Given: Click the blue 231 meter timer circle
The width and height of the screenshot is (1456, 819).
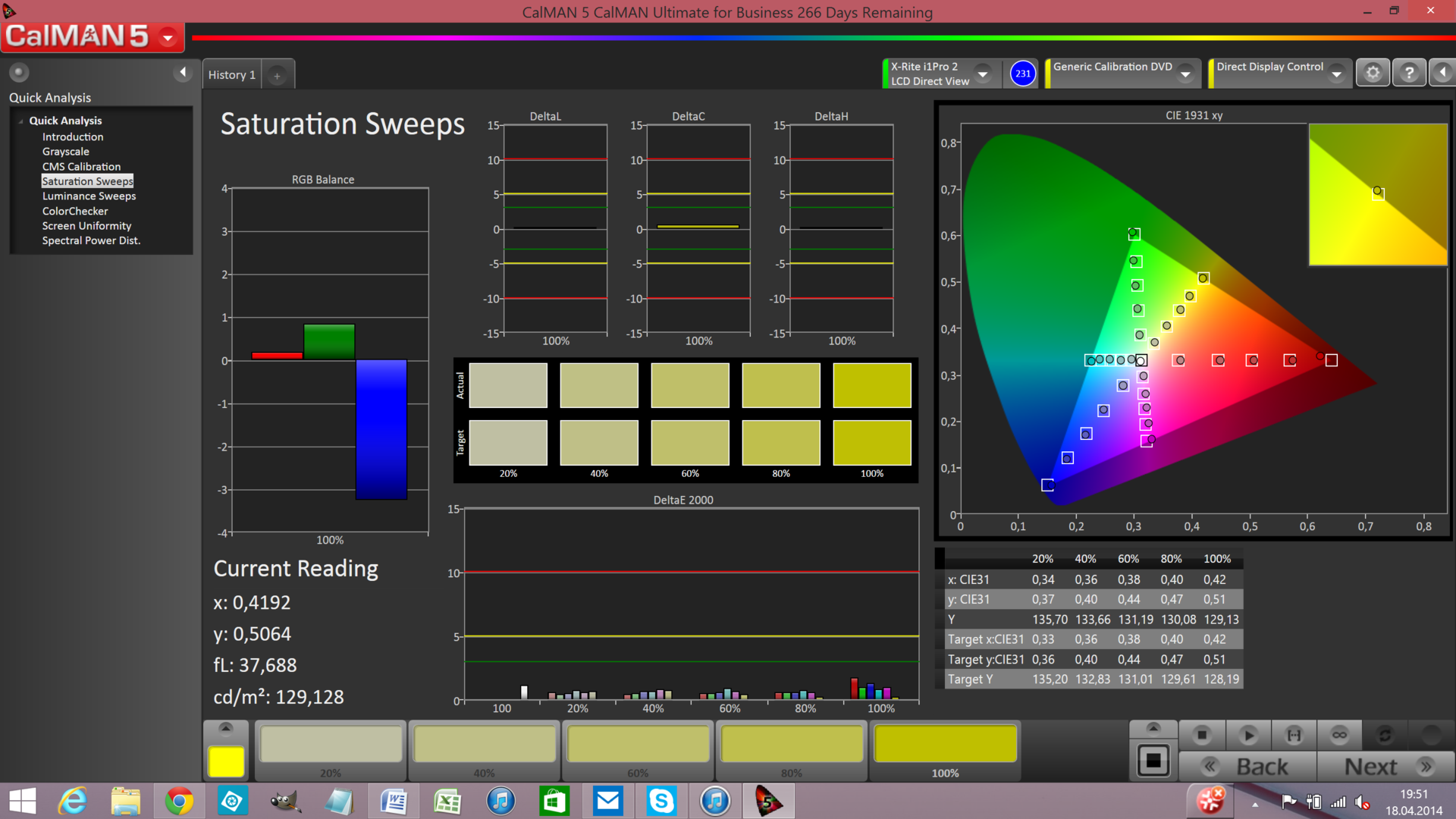Looking at the screenshot, I should [1023, 74].
